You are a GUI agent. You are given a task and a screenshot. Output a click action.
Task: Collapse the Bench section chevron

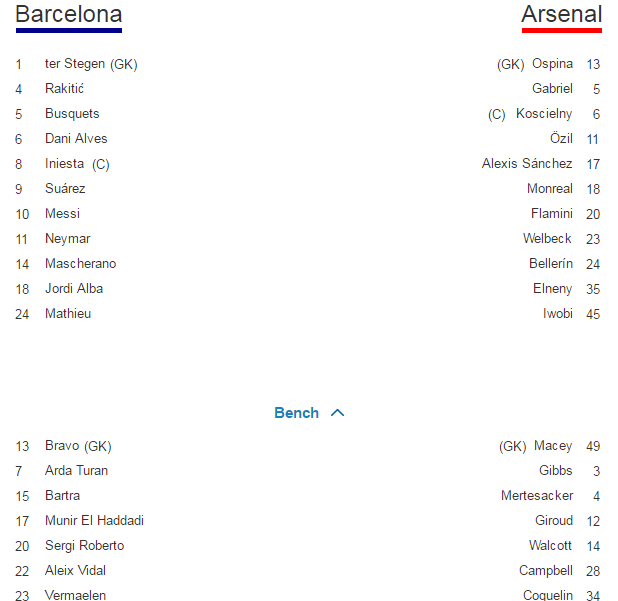tap(337, 413)
